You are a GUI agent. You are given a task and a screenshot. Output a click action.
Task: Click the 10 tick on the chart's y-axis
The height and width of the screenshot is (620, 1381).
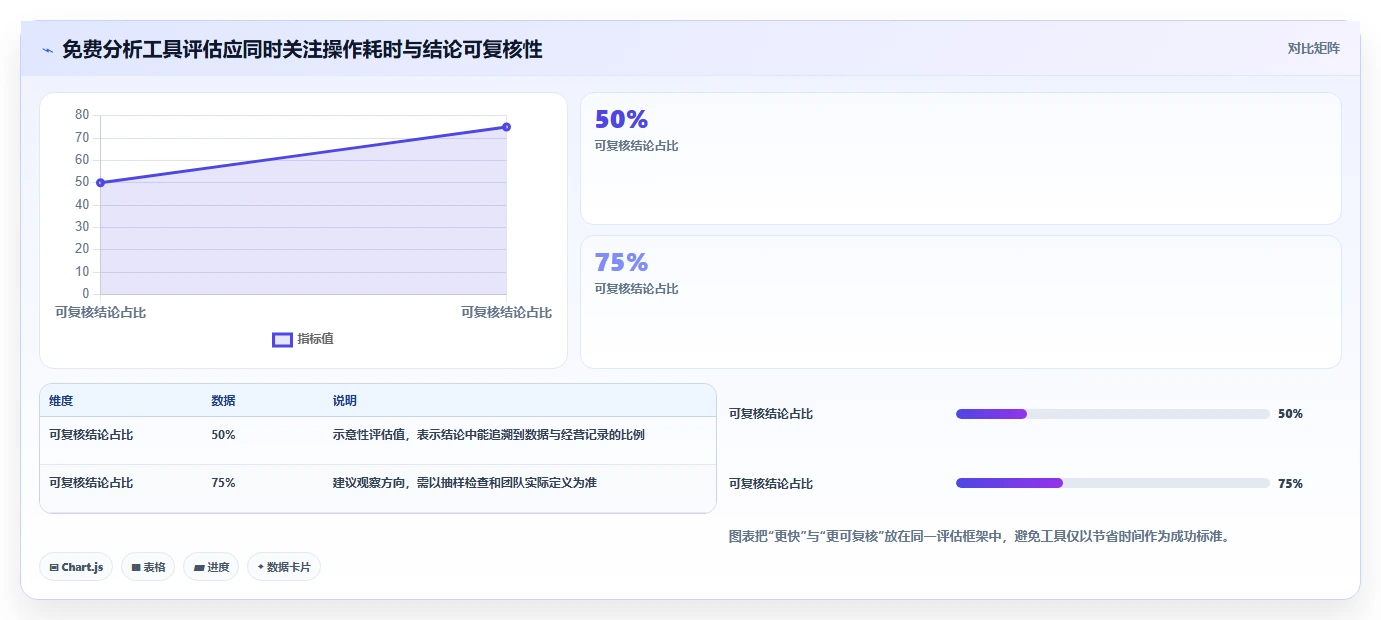pyautogui.click(x=82, y=272)
